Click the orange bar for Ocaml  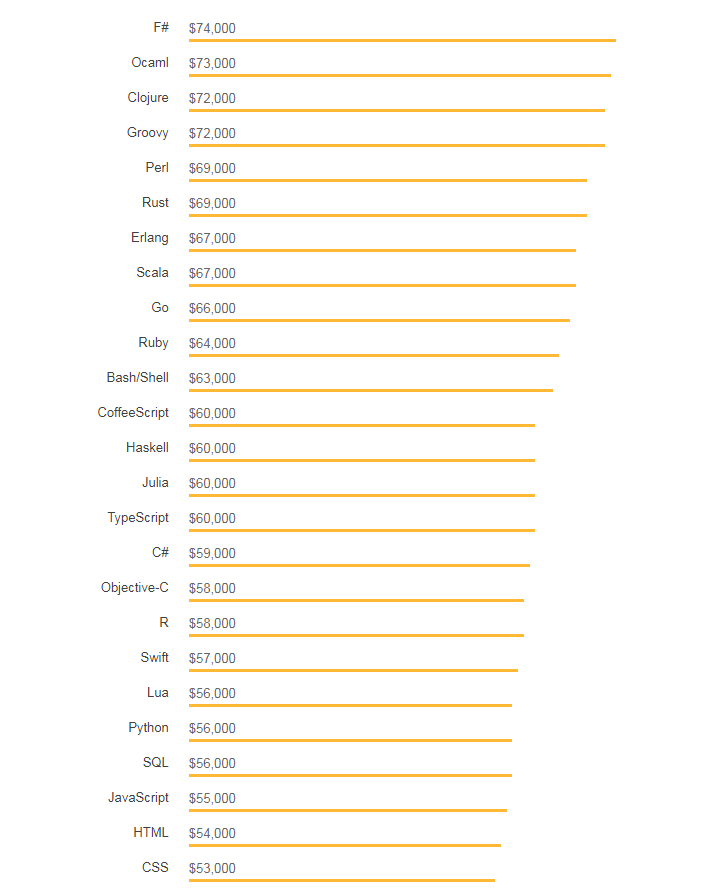(x=399, y=75)
